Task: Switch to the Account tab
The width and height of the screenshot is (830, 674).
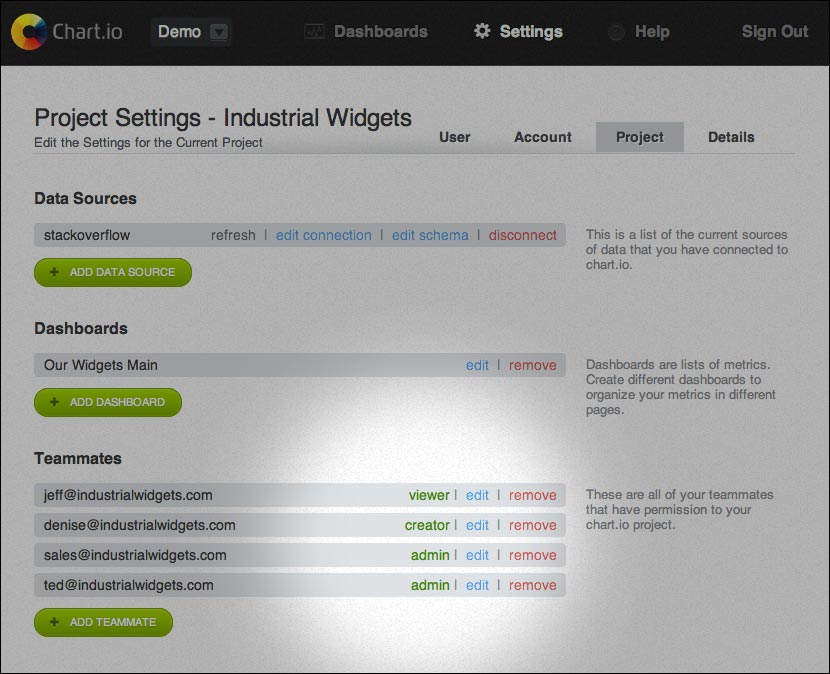Action: [543, 137]
